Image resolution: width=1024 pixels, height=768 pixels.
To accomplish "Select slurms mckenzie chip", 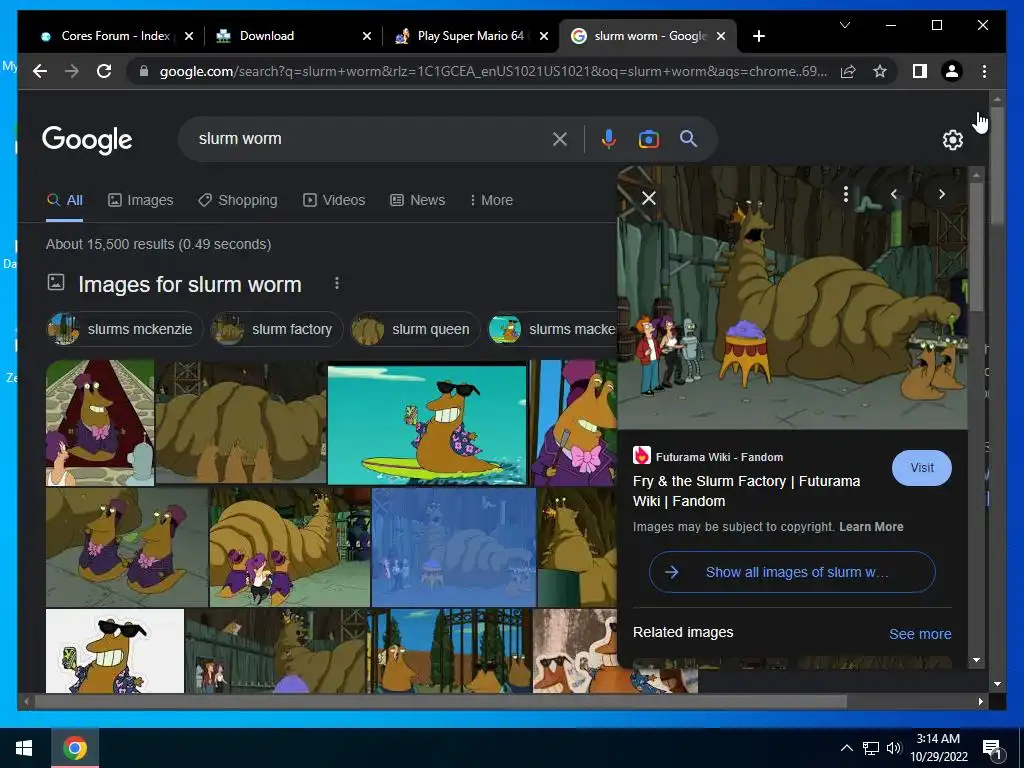I will tap(125, 329).
